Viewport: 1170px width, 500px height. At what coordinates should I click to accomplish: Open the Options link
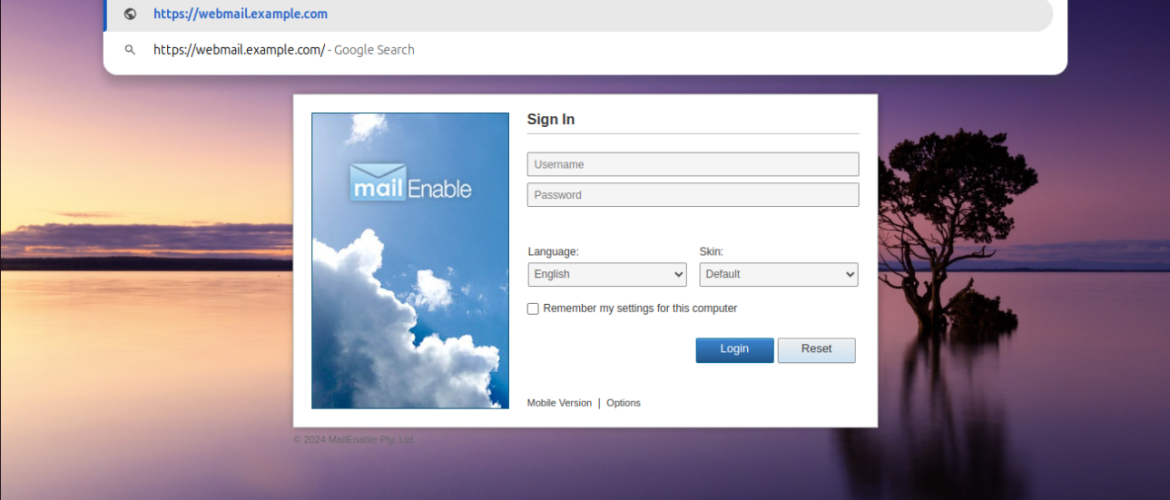[x=623, y=403]
